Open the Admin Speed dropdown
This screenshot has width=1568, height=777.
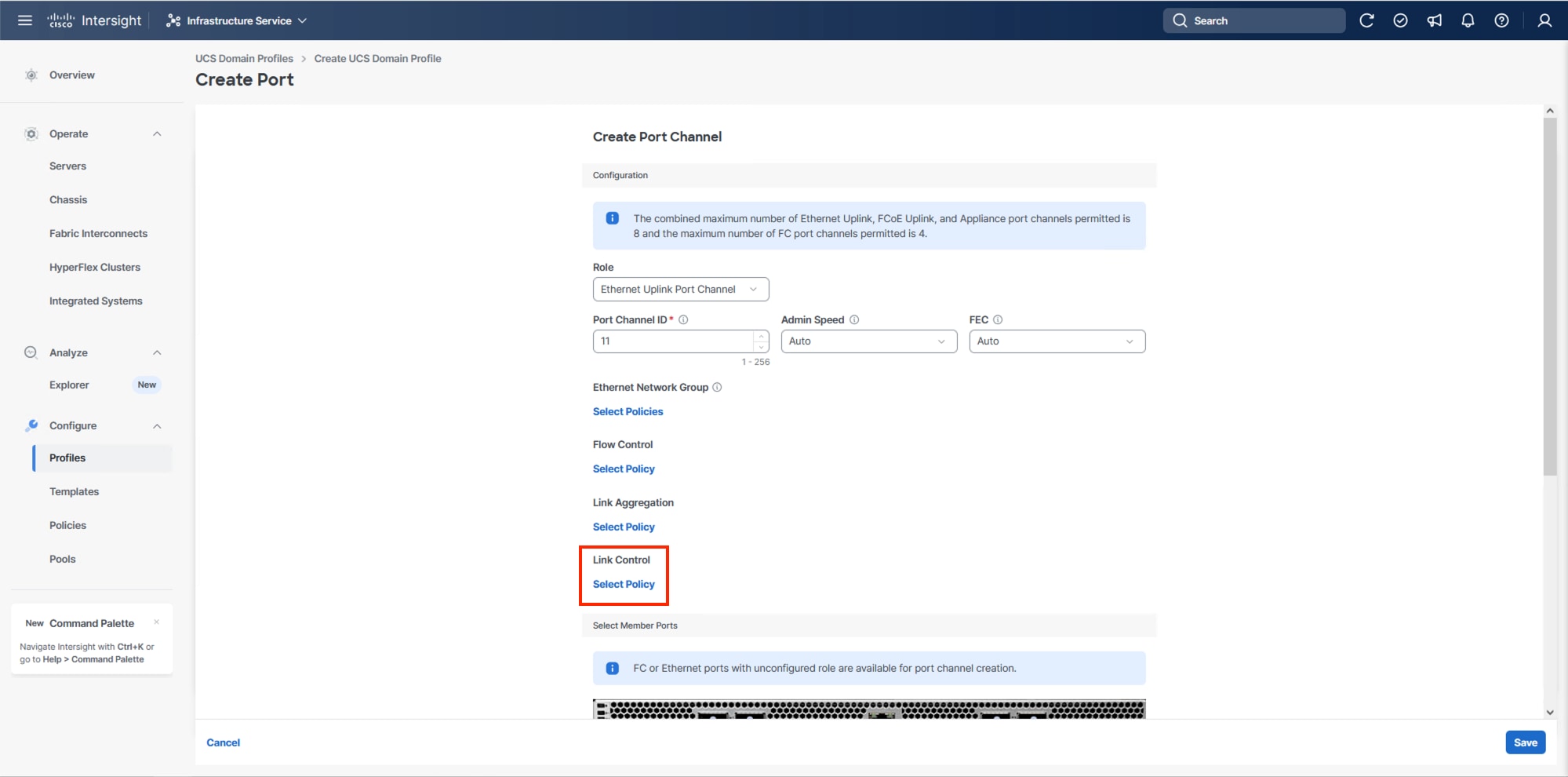[868, 341]
